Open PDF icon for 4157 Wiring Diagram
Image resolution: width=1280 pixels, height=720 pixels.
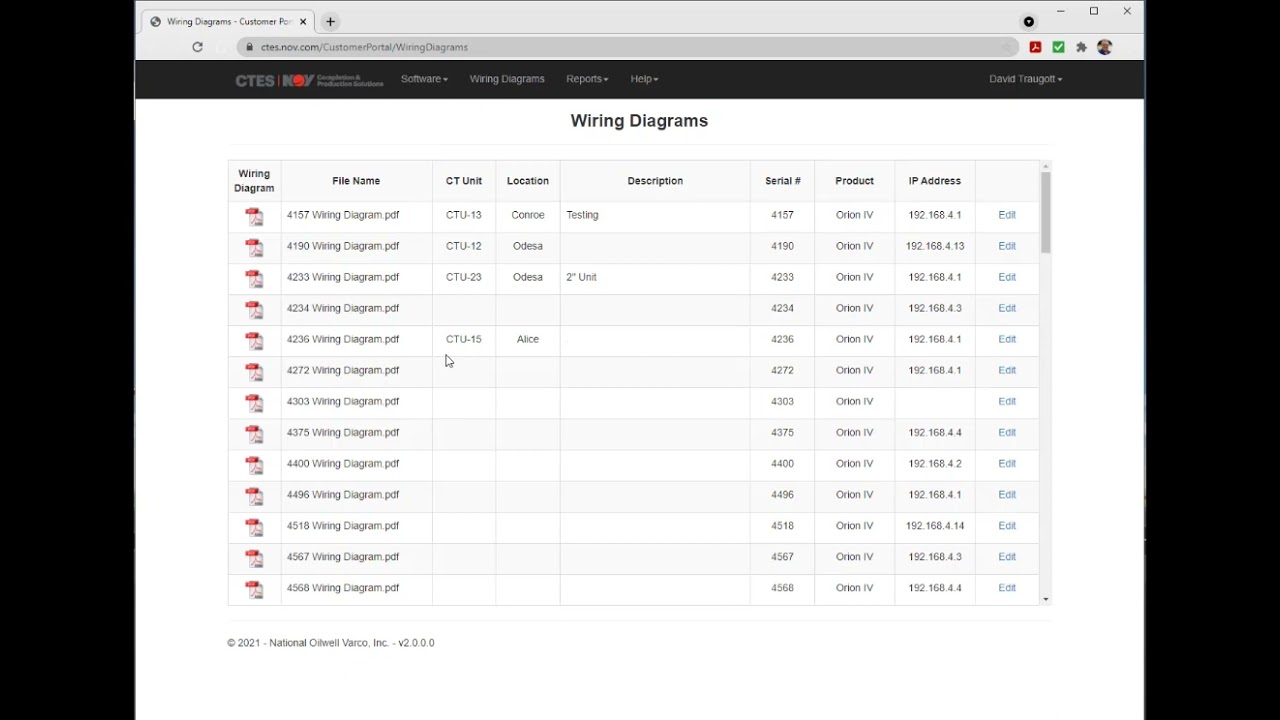coord(254,216)
